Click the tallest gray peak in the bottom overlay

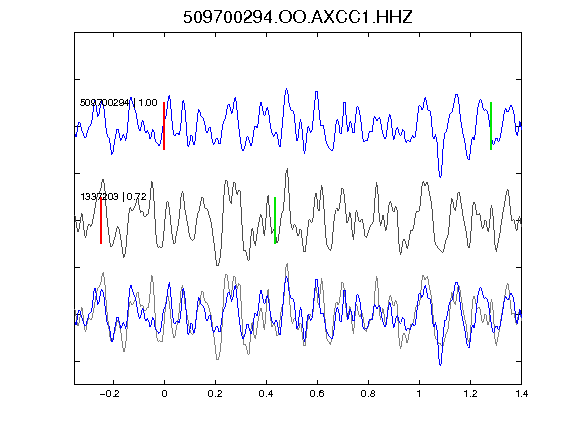point(287,264)
